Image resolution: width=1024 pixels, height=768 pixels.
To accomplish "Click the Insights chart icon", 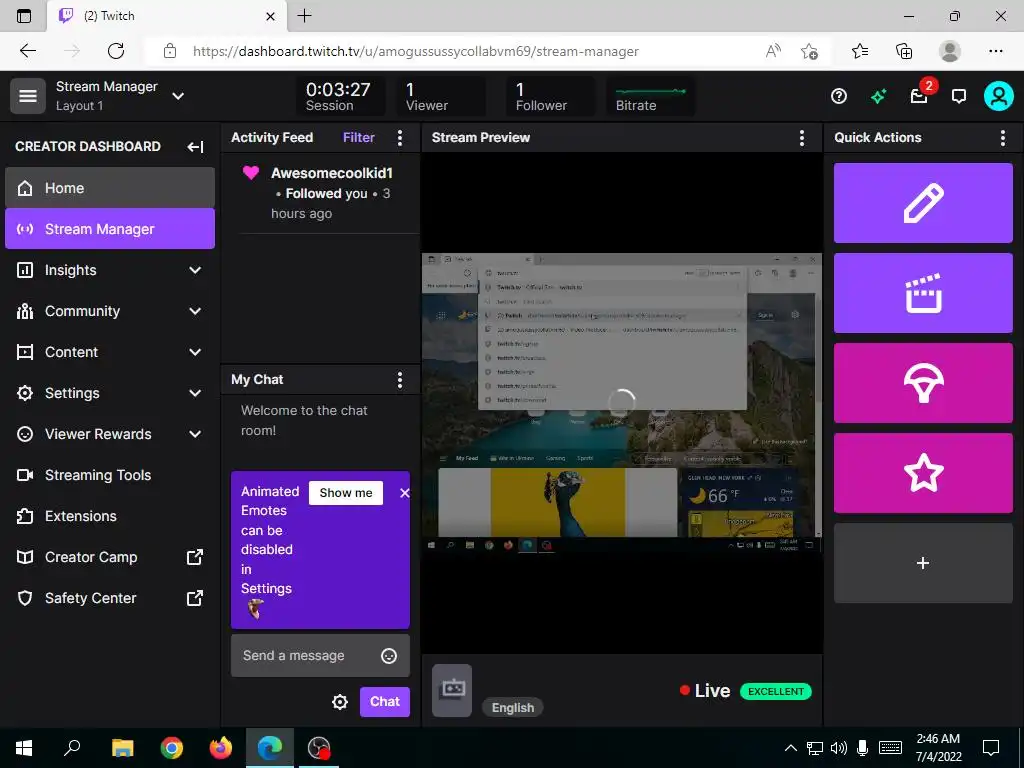I will point(25,270).
